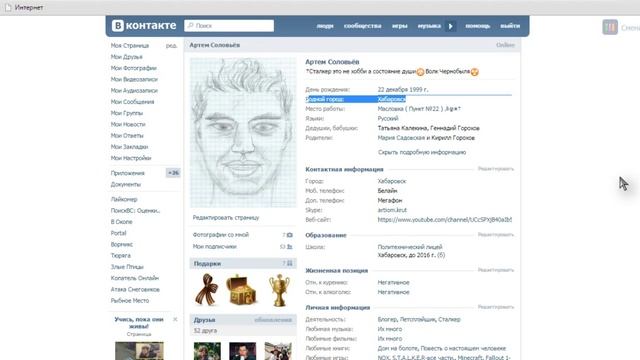Image resolution: width=640 pixels, height=360 pixels.
Task: Open the Рыбное Место app link
Action: point(130,300)
